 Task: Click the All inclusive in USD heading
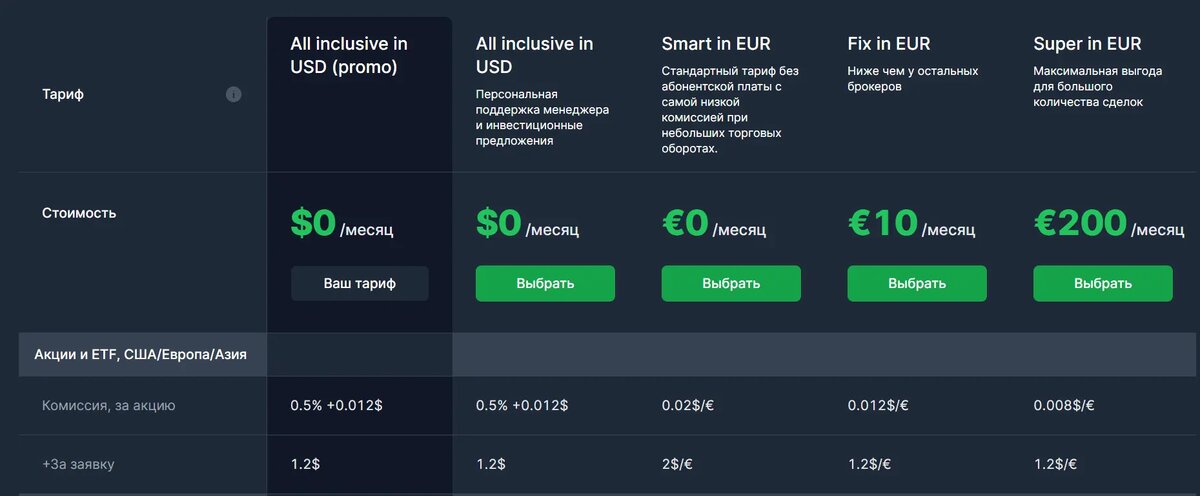(x=535, y=56)
